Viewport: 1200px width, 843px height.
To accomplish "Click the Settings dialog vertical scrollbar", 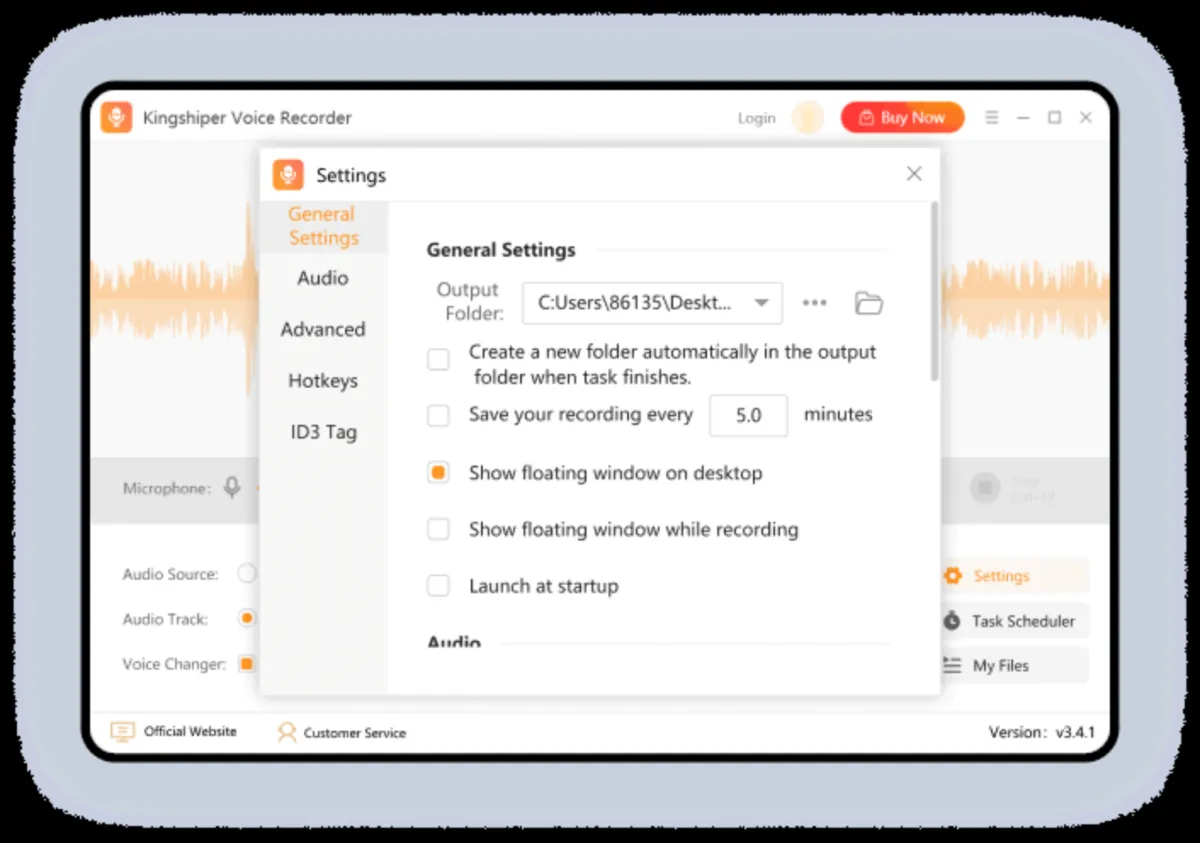I will (x=934, y=290).
